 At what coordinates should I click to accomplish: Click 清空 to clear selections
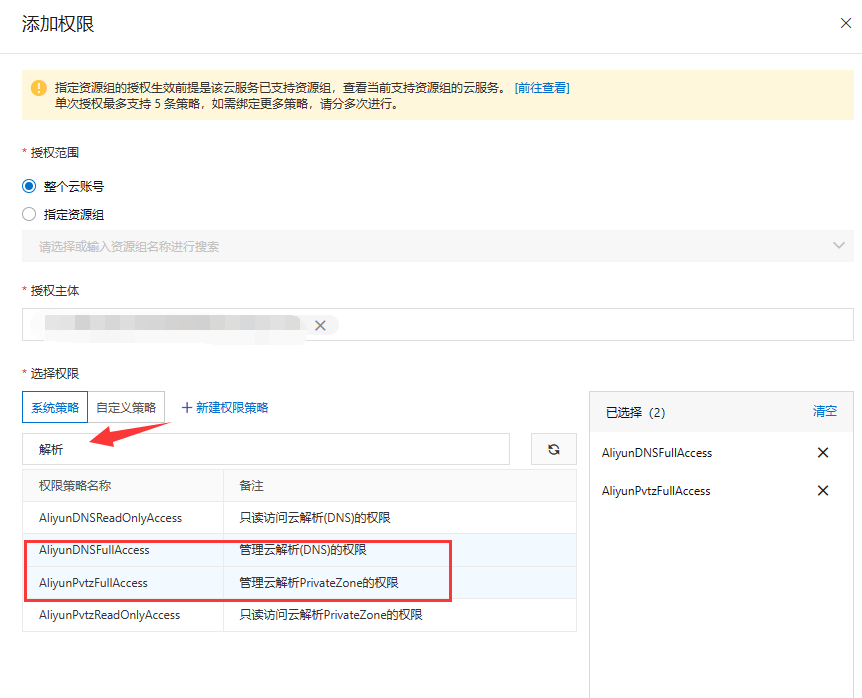click(x=825, y=411)
